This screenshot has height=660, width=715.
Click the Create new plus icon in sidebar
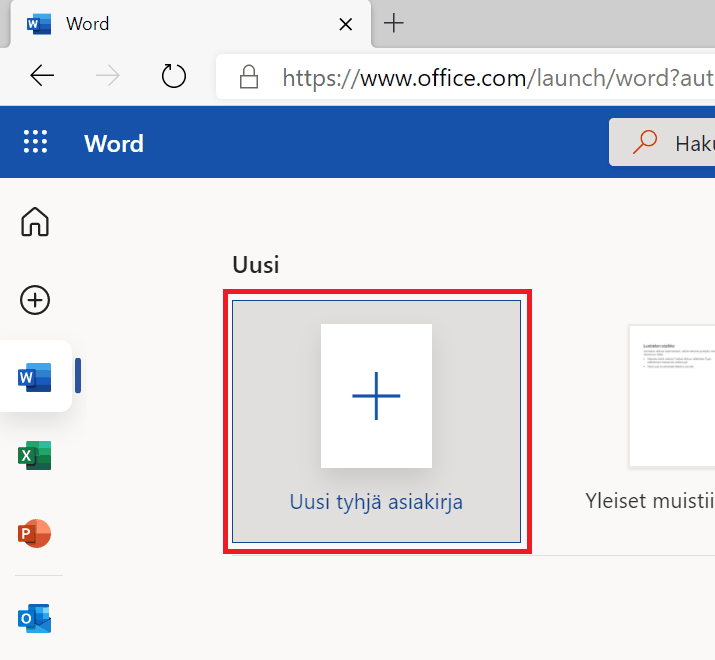tap(35, 300)
